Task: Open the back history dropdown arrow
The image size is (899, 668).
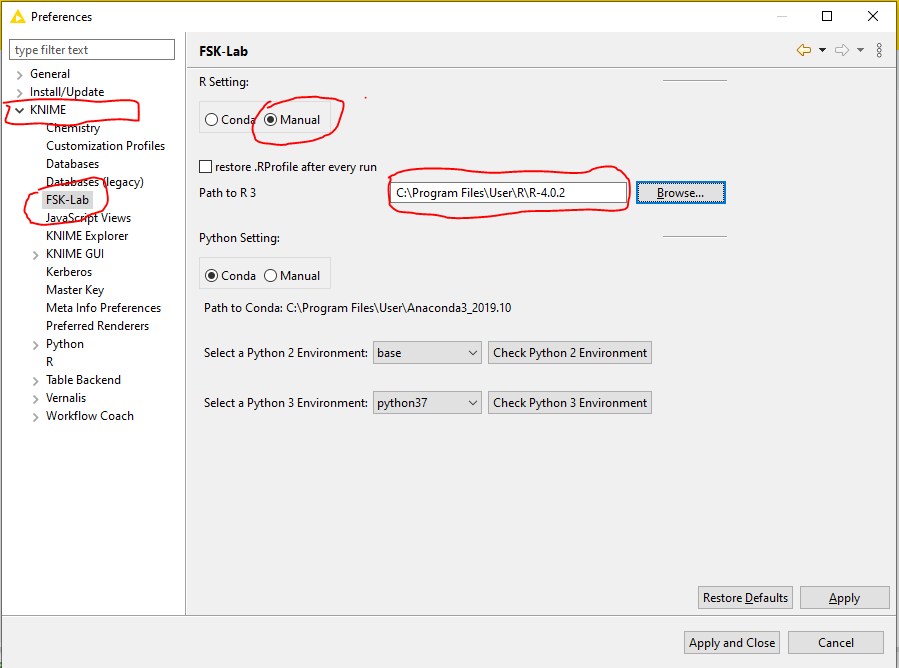Action: pyautogui.click(x=822, y=50)
